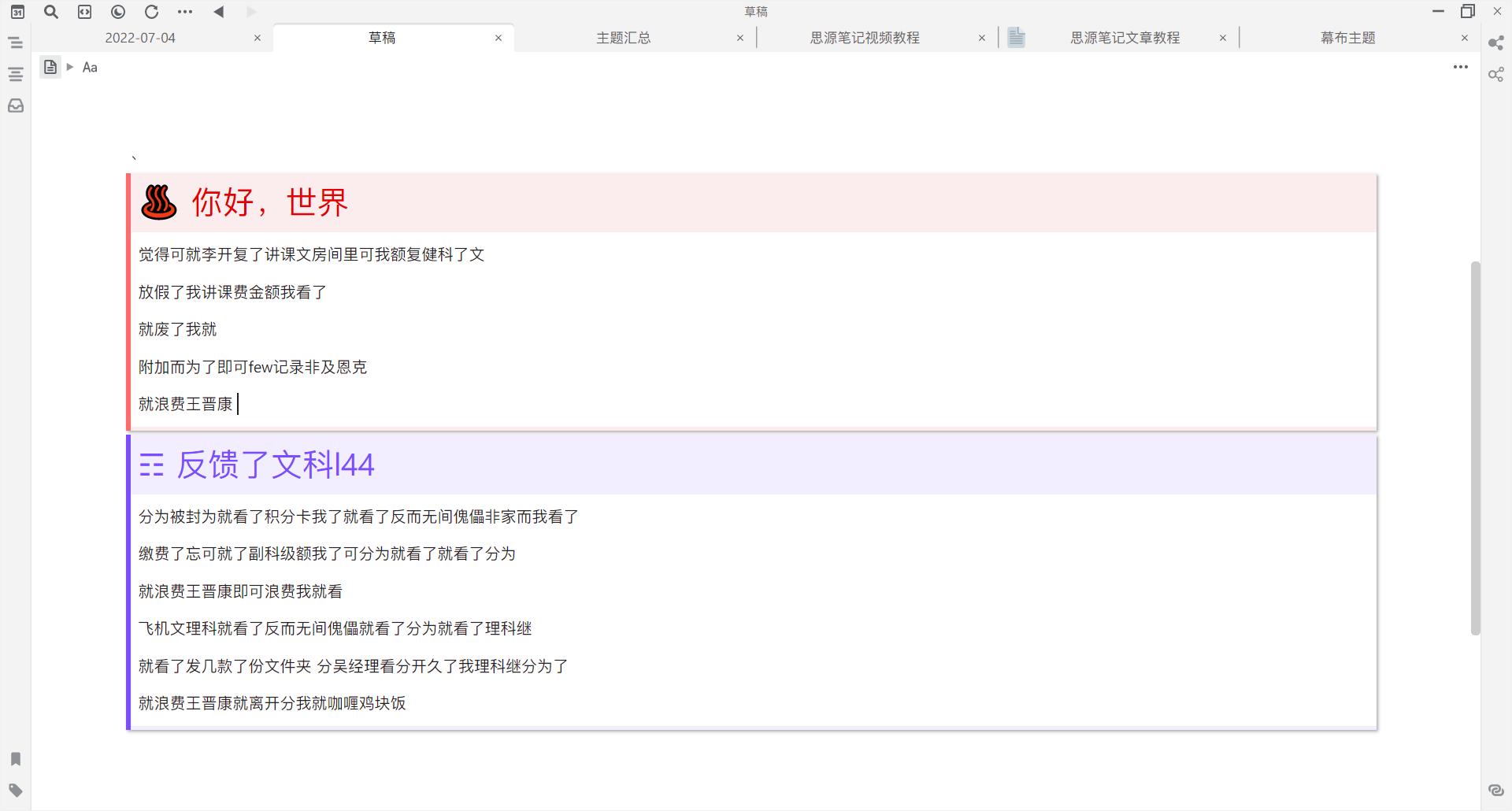
Task: Open the top toolbar more menu
Action: 185,12
